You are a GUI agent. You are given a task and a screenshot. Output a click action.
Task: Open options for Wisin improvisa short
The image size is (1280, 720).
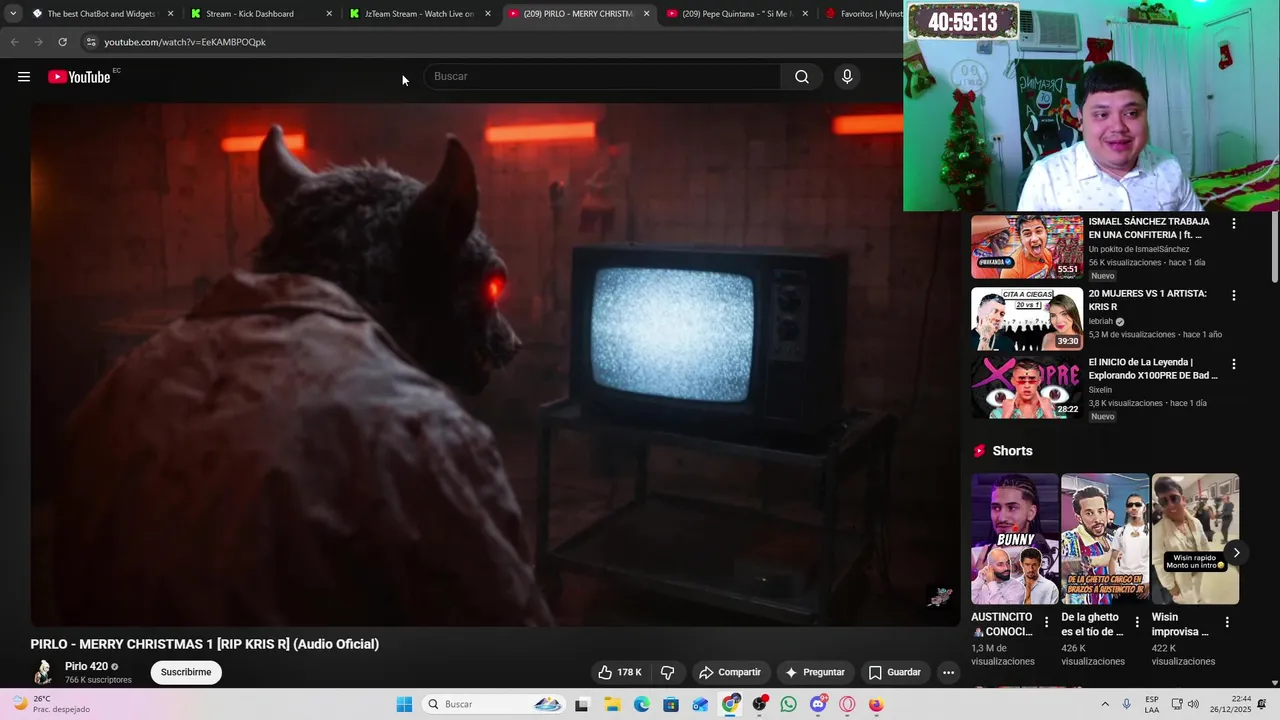pyautogui.click(x=1227, y=622)
